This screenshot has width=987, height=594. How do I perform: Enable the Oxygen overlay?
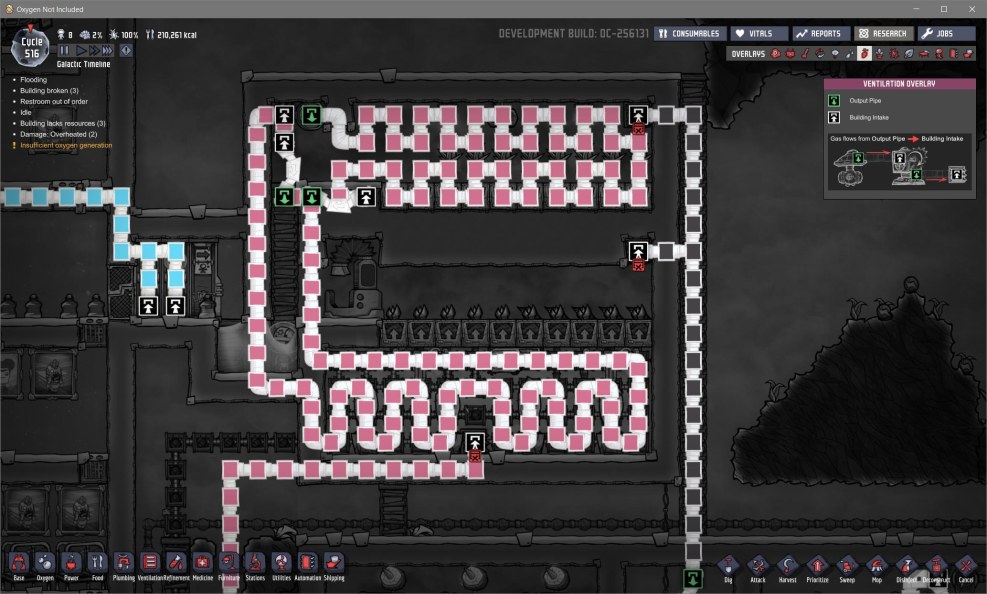(x=775, y=53)
